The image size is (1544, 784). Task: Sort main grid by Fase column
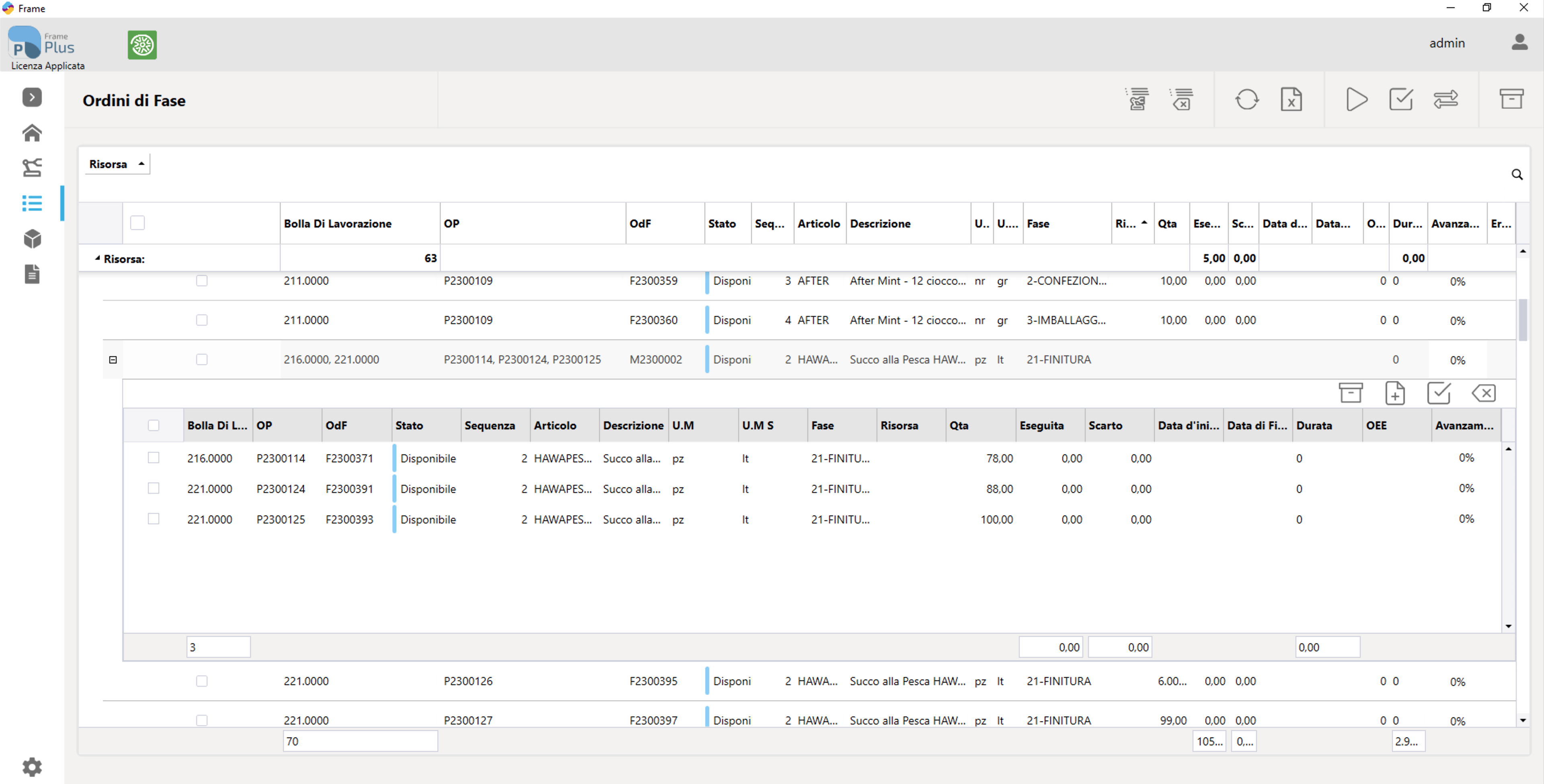(1068, 224)
